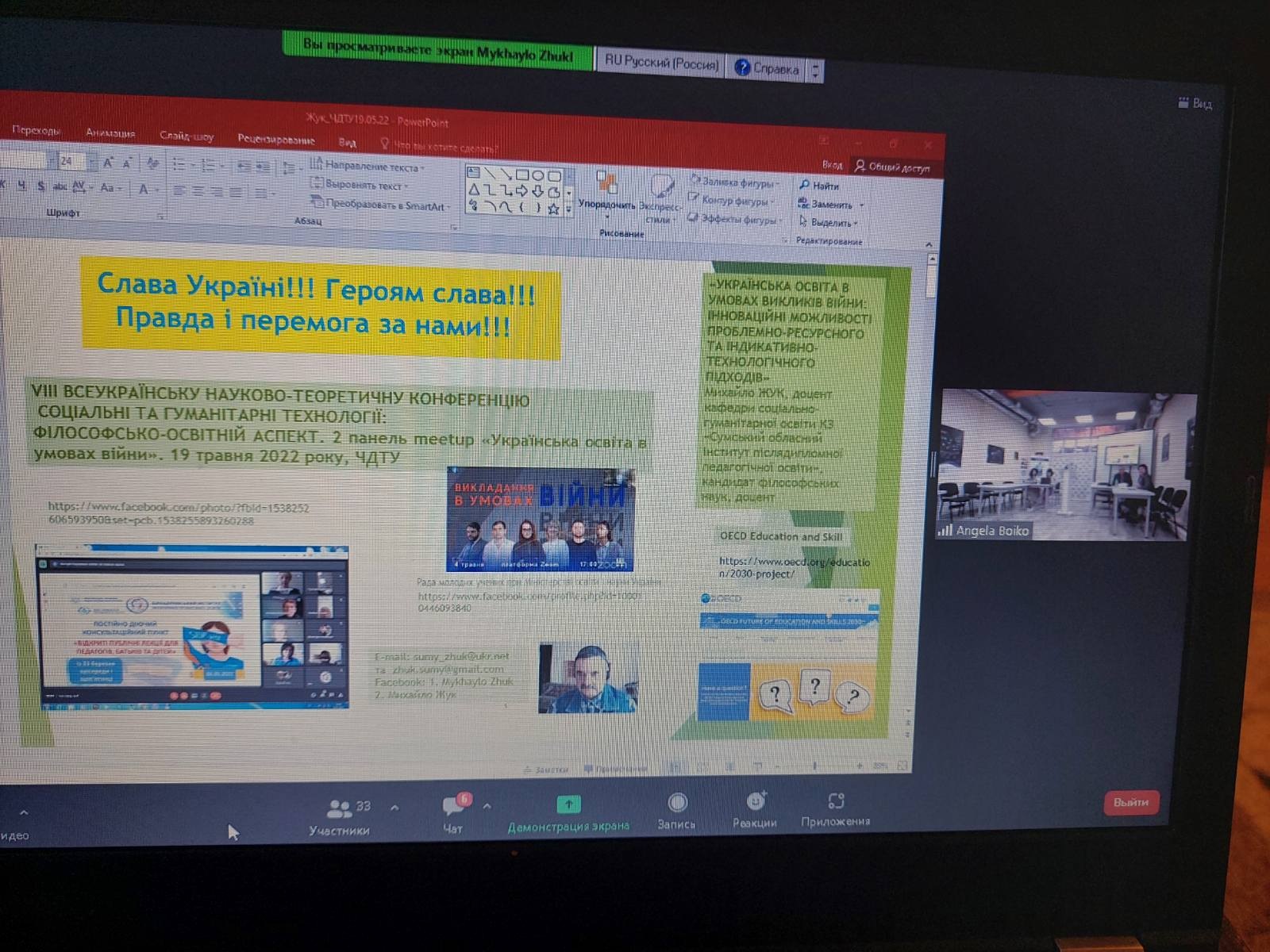Click the Find (Найти) magnifier button
The height and width of the screenshot is (952, 1270).
point(819,186)
